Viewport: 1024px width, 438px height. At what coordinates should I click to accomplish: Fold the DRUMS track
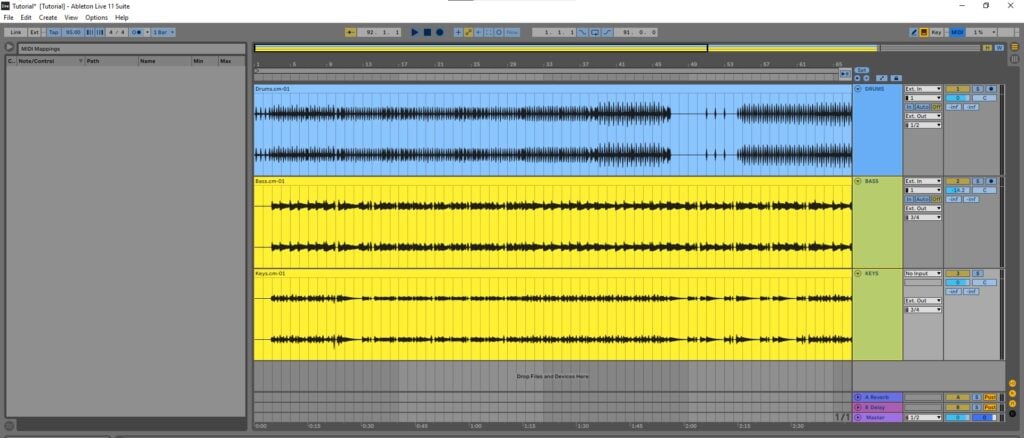pos(858,89)
